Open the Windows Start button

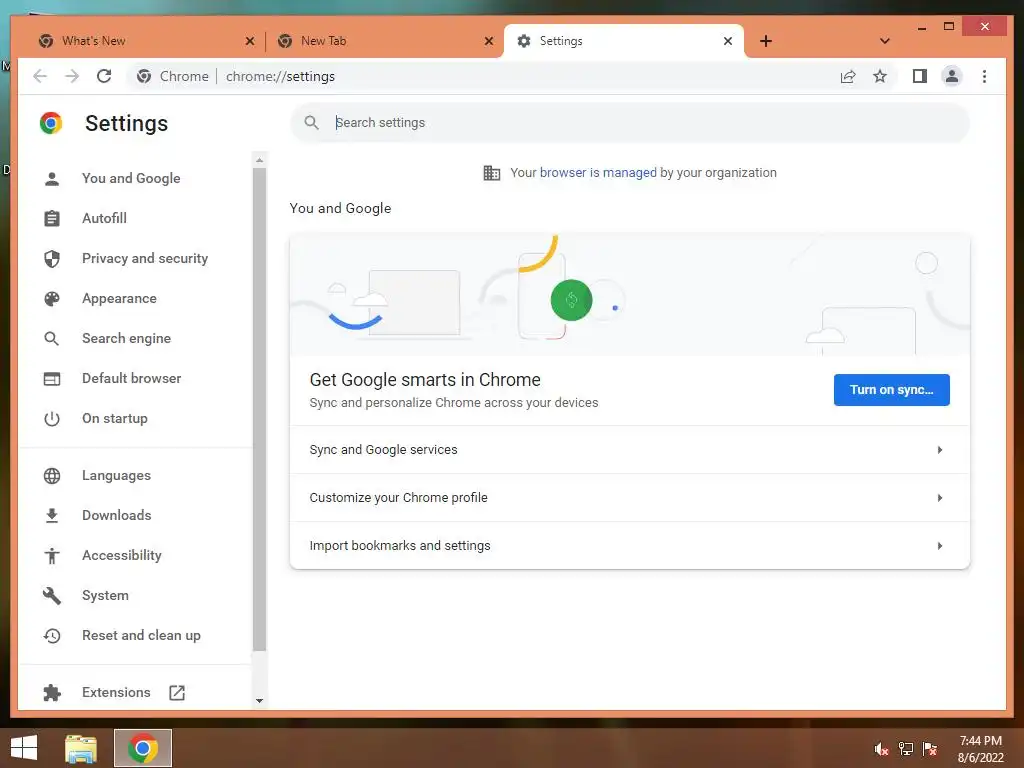(x=24, y=748)
